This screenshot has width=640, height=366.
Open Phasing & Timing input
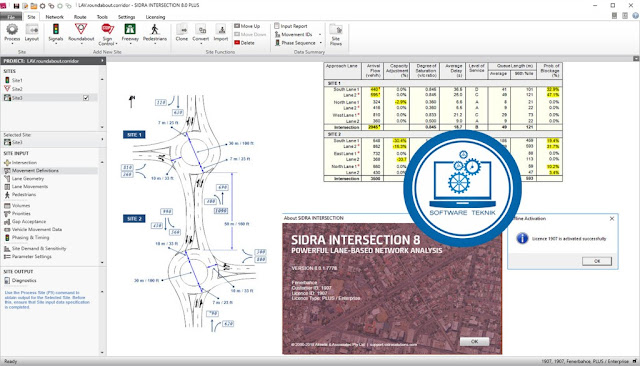[27, 237]
